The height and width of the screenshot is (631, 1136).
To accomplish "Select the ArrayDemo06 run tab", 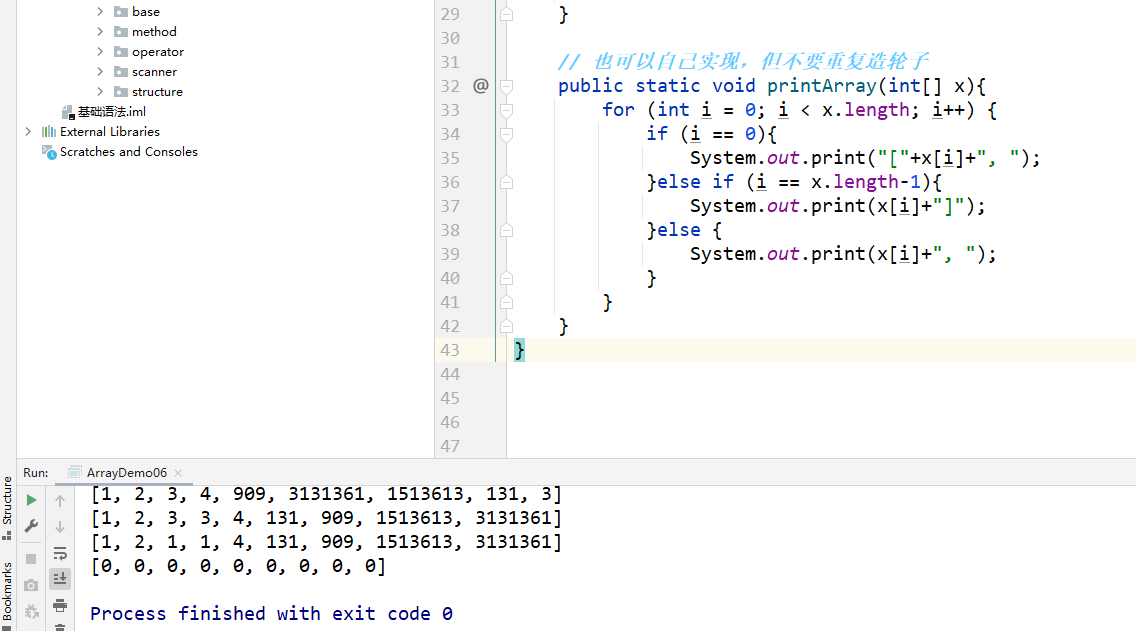I will pyautogui.click(x=126, y=472).
